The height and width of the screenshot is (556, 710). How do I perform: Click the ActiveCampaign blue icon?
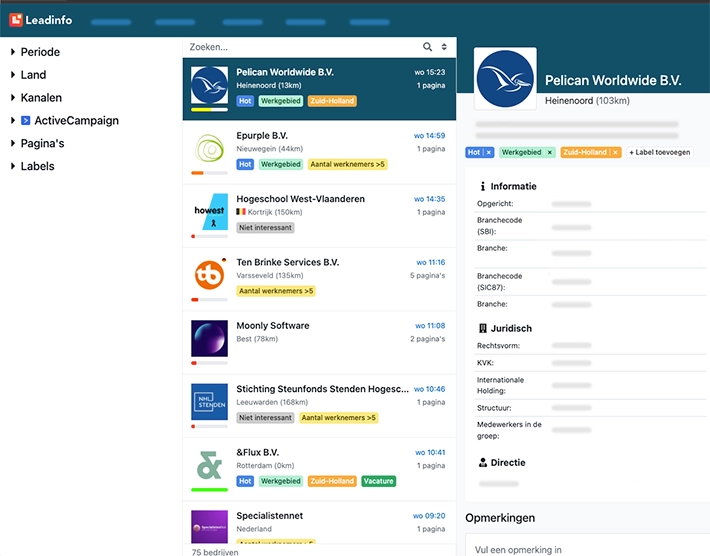(x=26, y=120)
